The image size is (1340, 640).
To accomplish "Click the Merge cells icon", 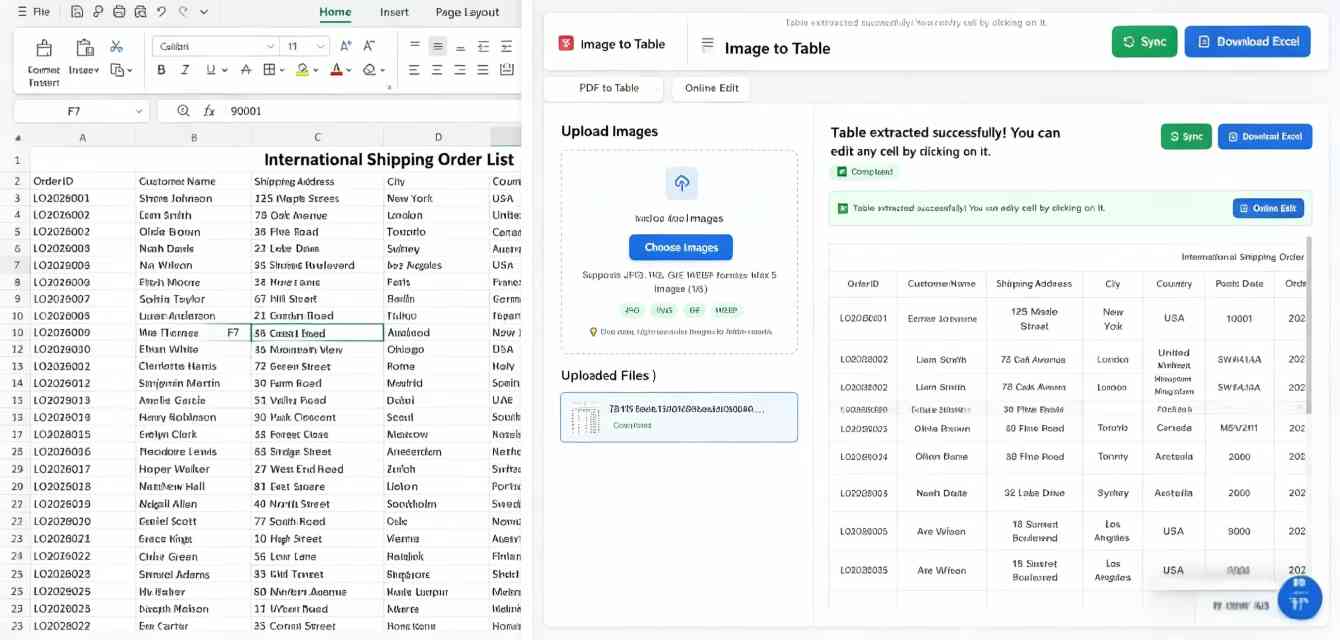I will [x=507, y=70].
